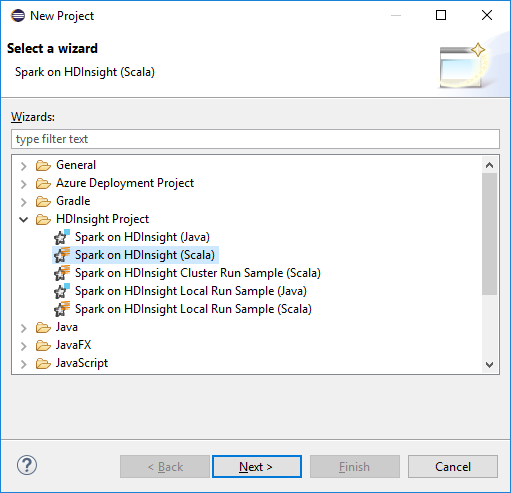Expand the JavaScript category

tap(23, 364)
